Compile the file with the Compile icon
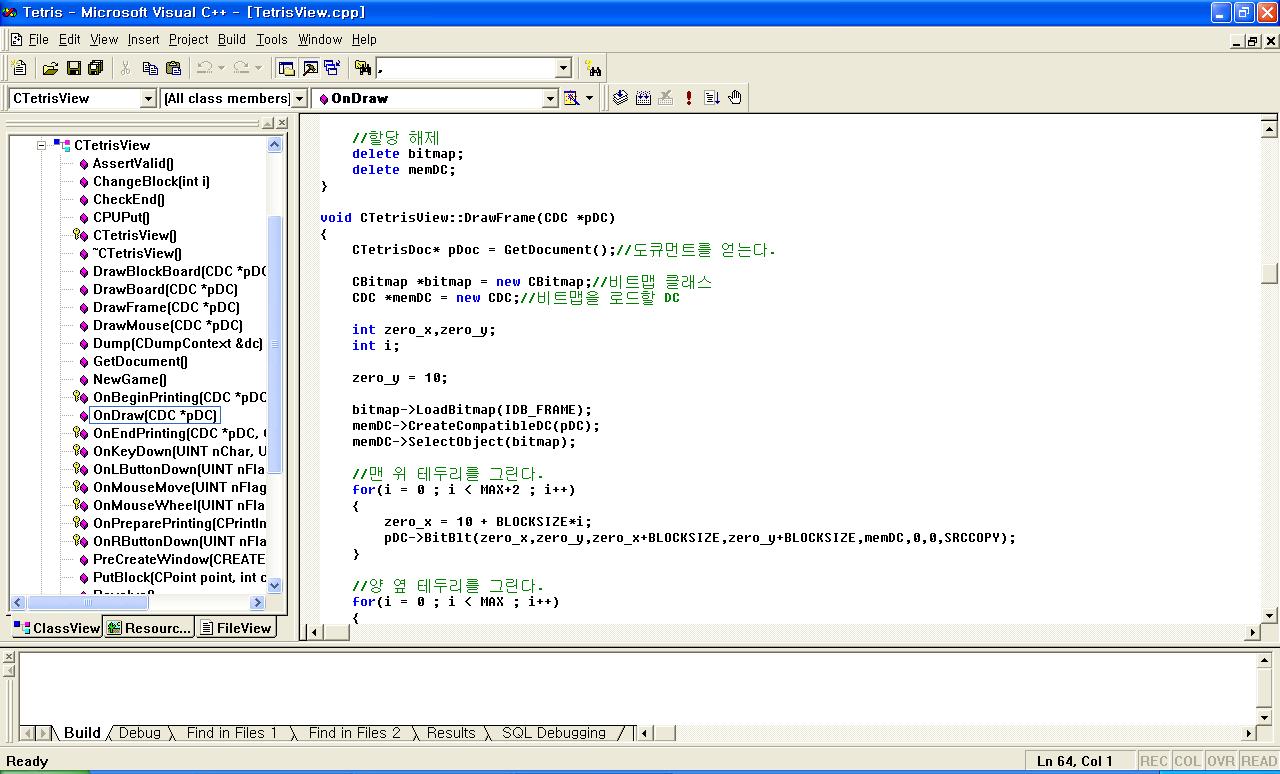1280x774 pixels. 621,98
